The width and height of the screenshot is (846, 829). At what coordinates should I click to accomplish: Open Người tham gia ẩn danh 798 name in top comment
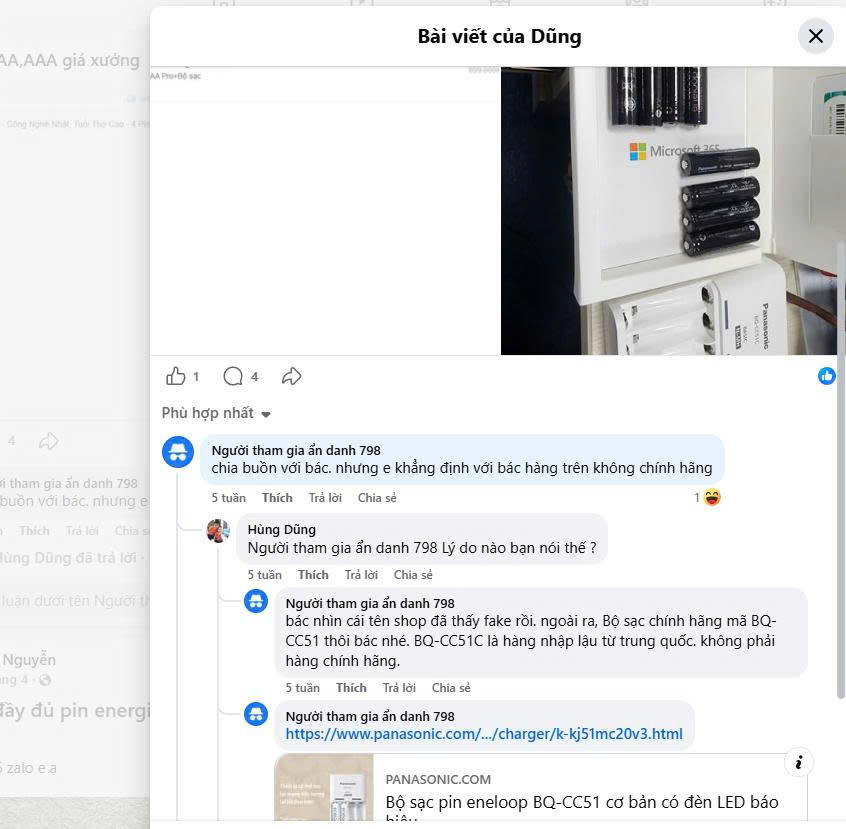pos(296,450)
